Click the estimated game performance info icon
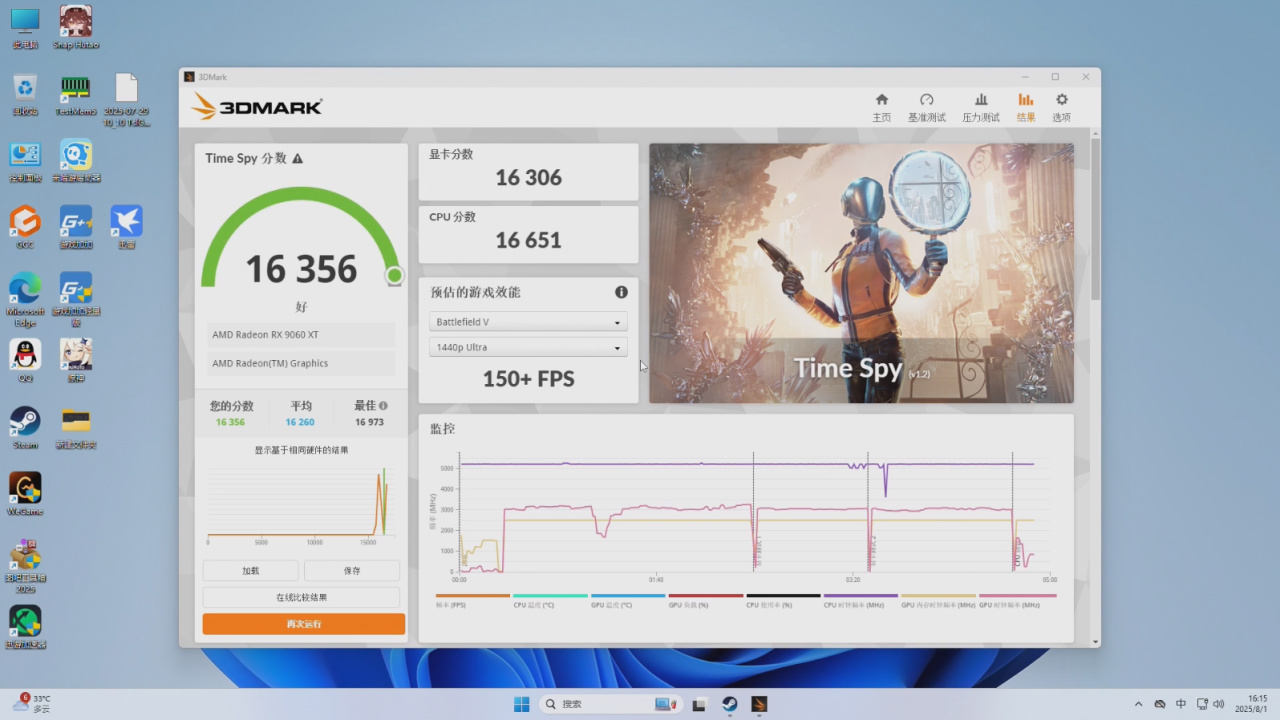The width and height of the screenshot is (1280, 720). click(x=621, y=292)
